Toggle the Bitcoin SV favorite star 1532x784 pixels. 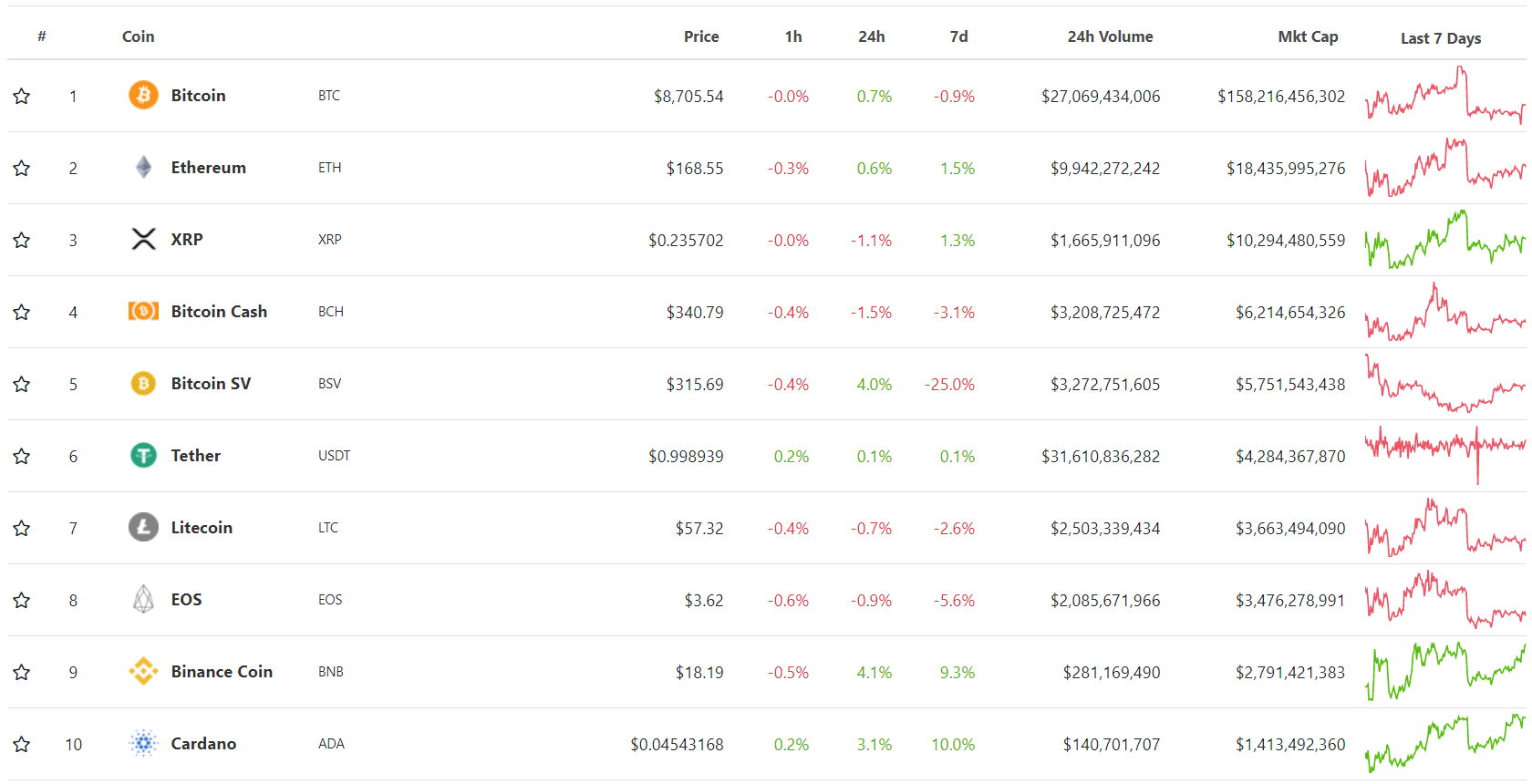tap(22, 384)
